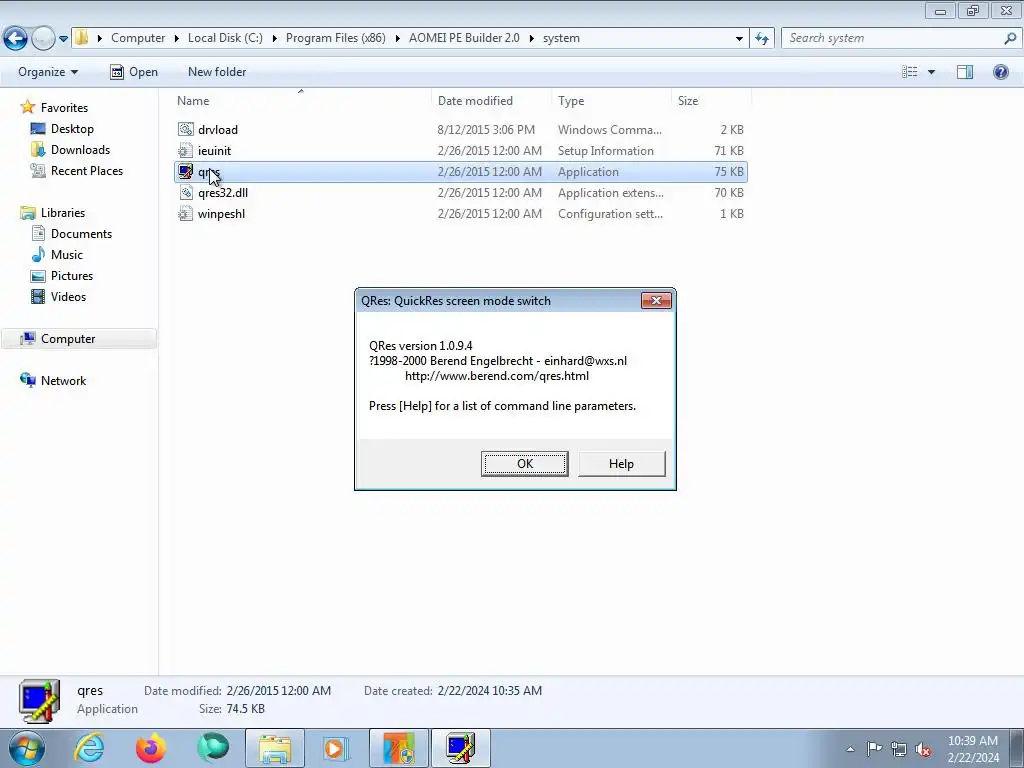Screen dimensions: 1024x768
Task: Click Computer in the address breadcrumb
Action: [138, 38]
